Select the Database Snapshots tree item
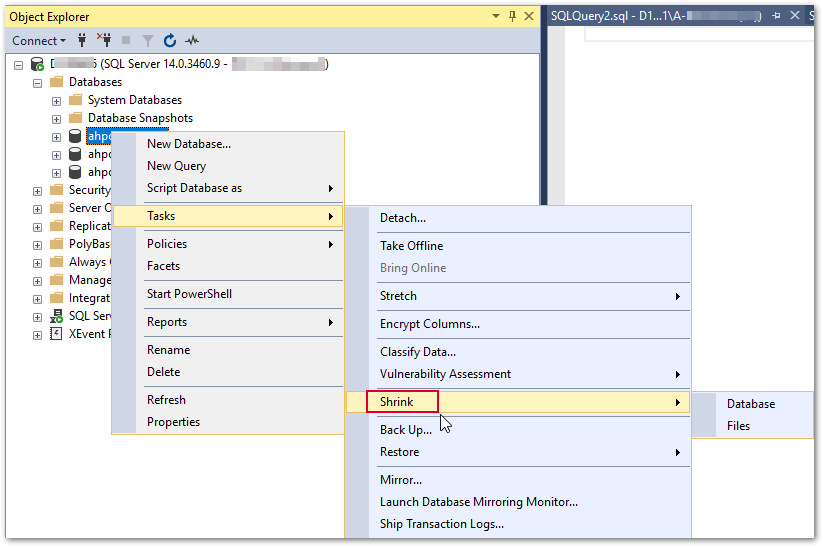Viewport: 823px width, 547px height. (x=140, y=118)
